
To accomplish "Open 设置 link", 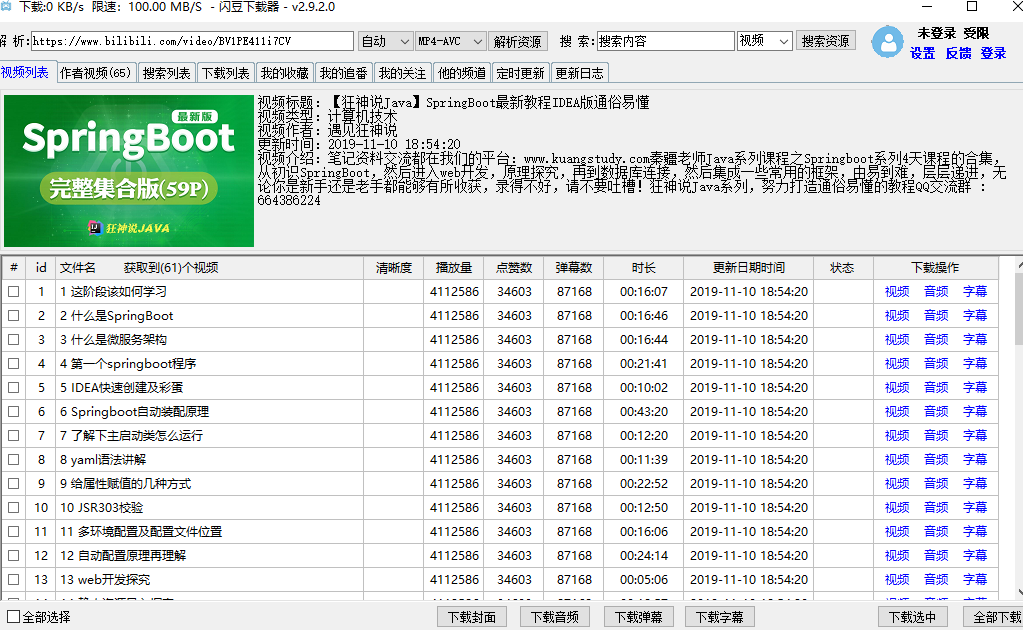I will 923,53.
